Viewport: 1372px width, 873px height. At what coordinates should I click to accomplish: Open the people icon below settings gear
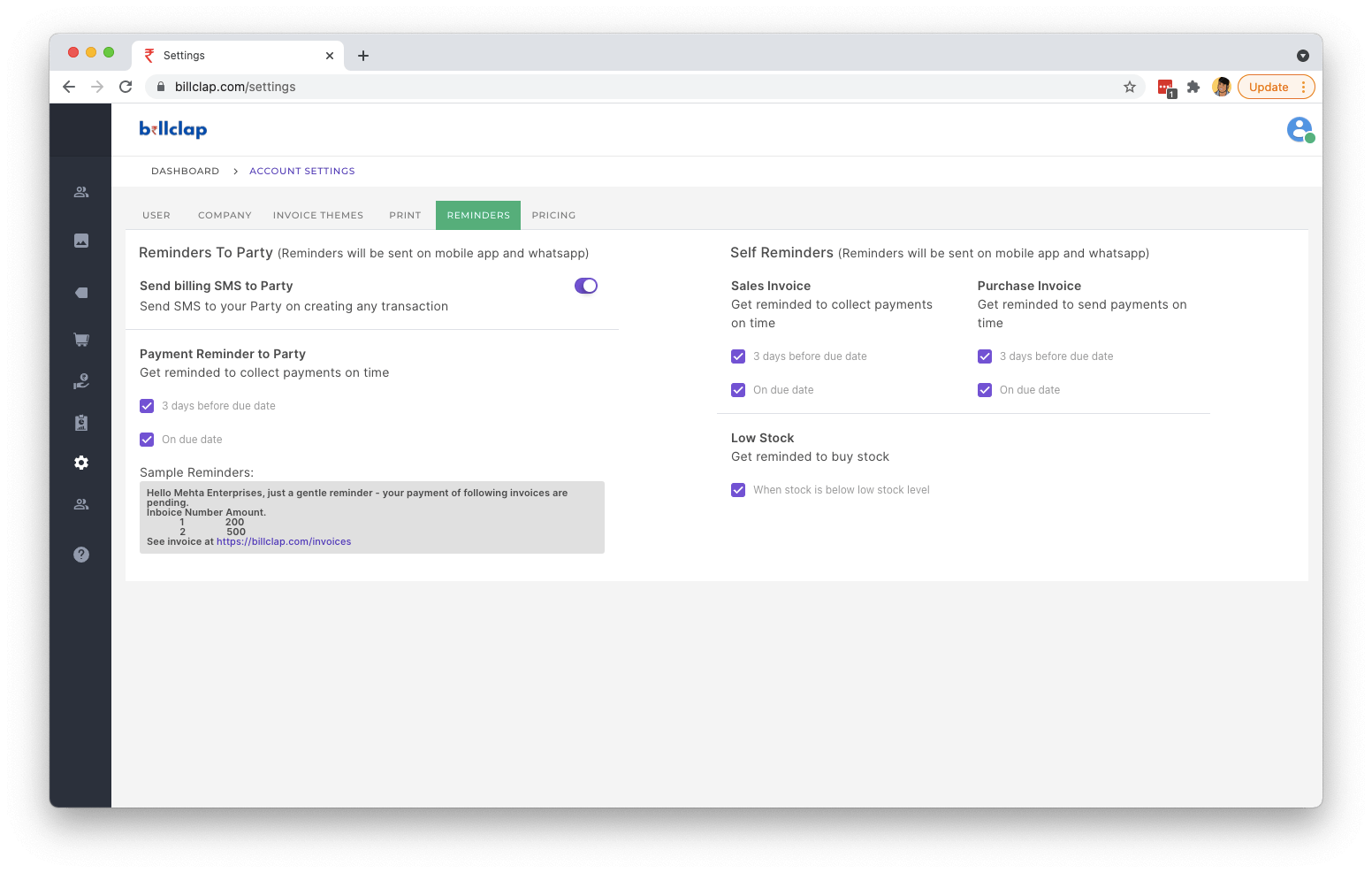point(81,504)
